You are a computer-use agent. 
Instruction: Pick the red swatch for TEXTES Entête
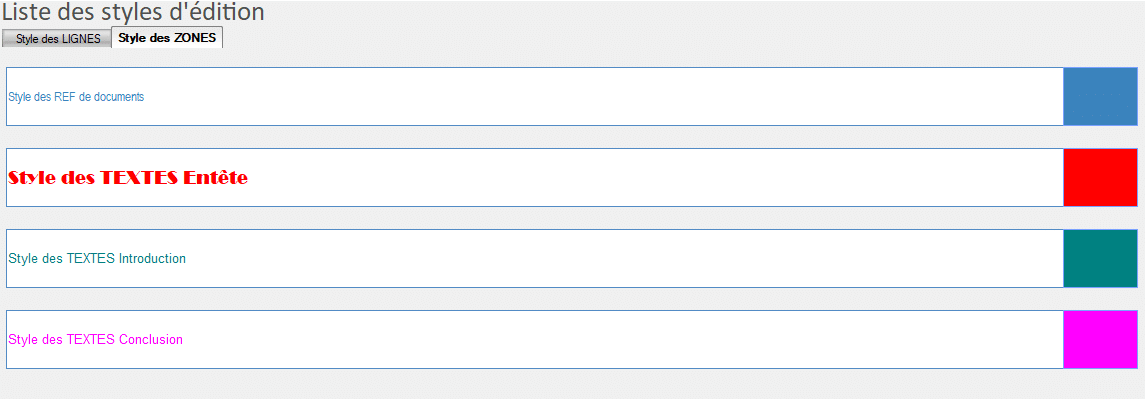1100,178
